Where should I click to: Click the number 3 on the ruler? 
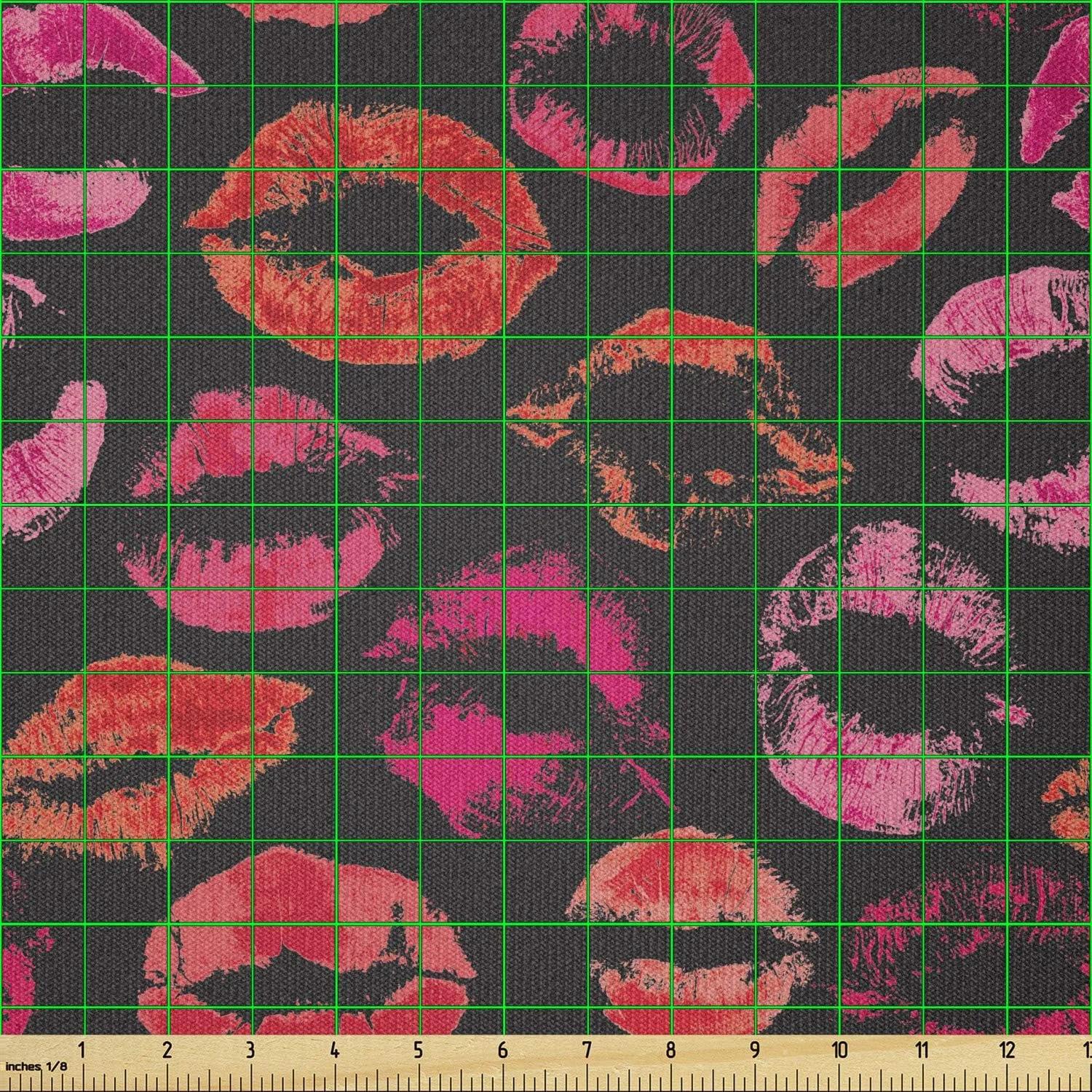pyautogui.click(x=250, y=1051)
